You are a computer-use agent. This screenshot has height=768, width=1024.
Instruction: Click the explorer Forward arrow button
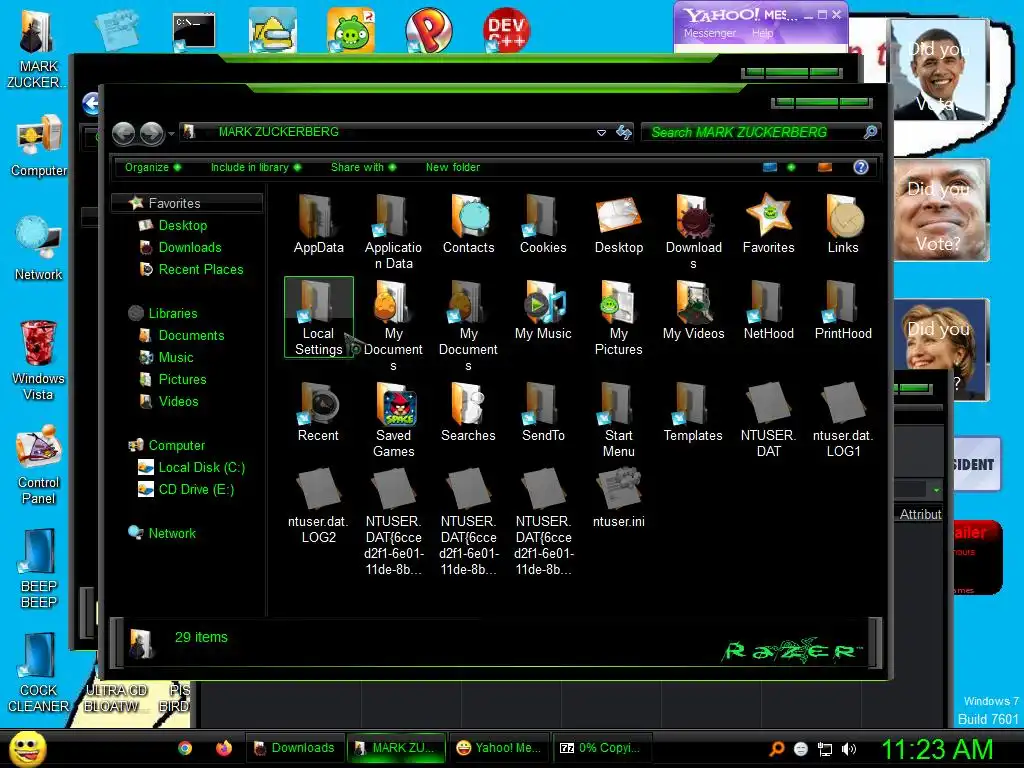pyautogui.click(x=152, y=133)
